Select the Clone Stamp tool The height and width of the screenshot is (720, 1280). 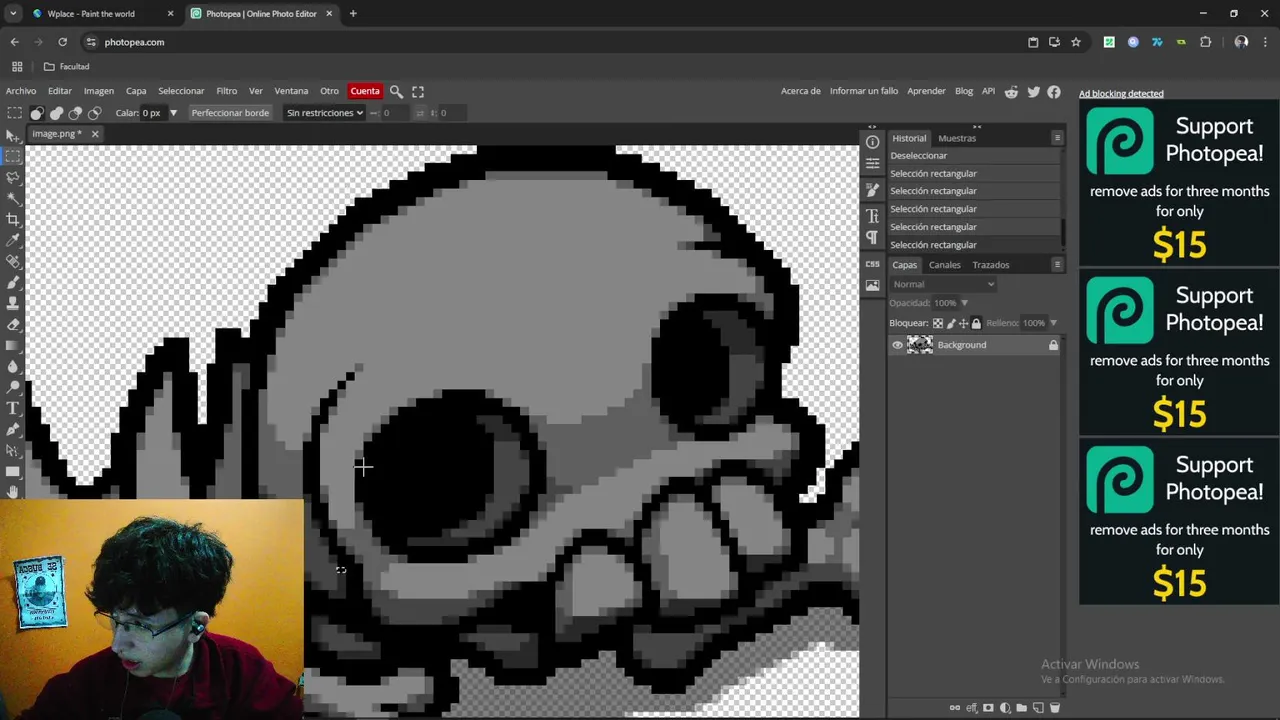13,303
